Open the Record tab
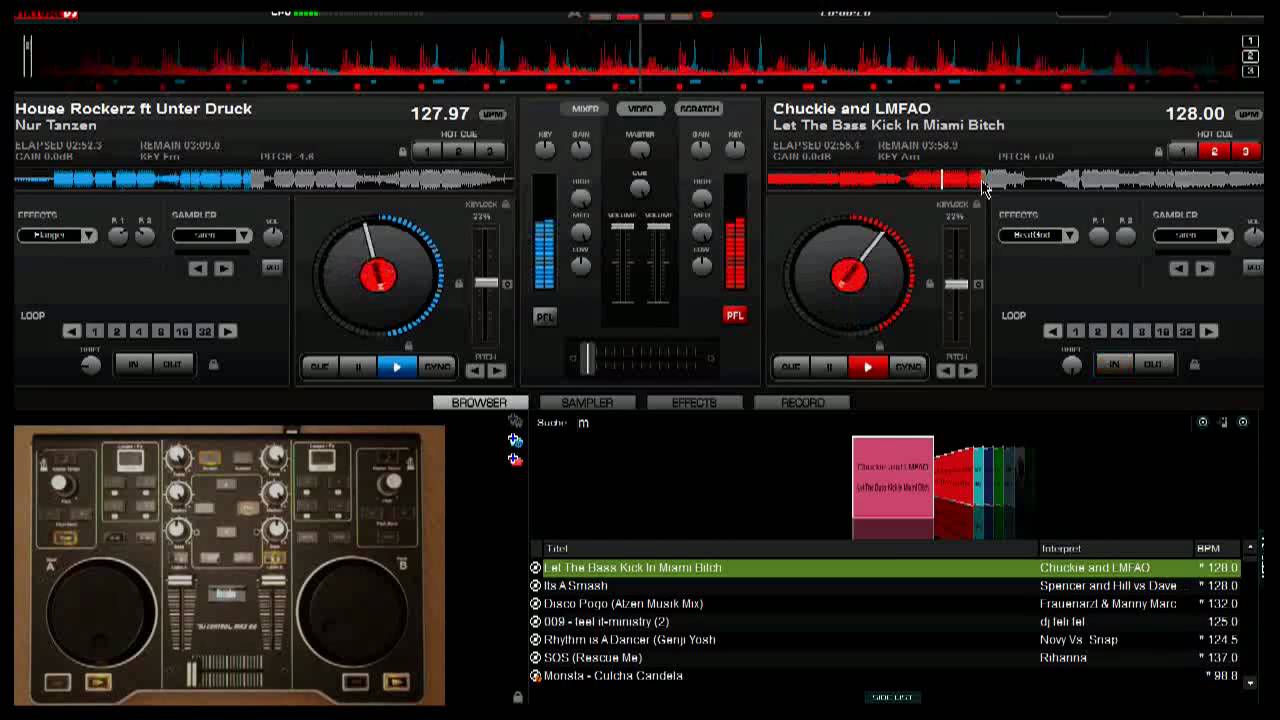This screenshot has width=1280, height=720. click(x=802, y=402)
